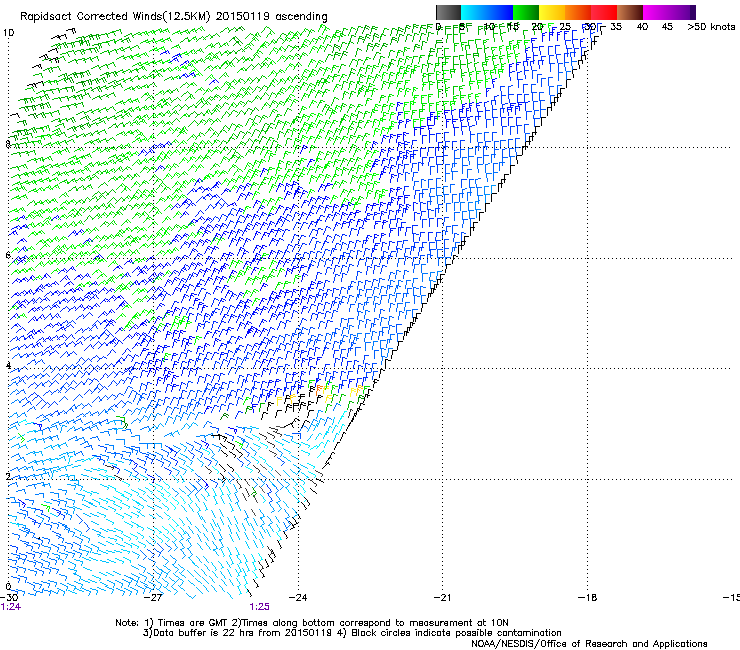Click the 'NOAA/NESDIS/Office of Research and Applications' credit
The width and height of the screenshot is (740, 650).
(589, 644)
